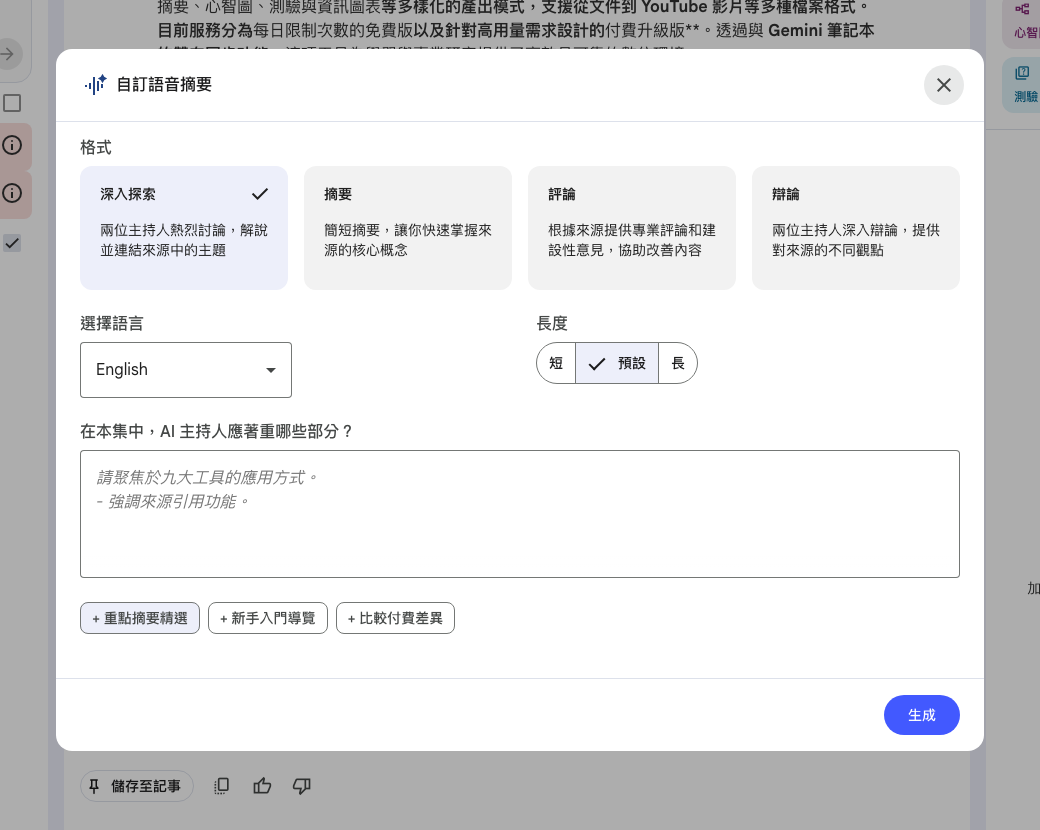Click the lower info icon in left sidebar

[x=12, y=193]
